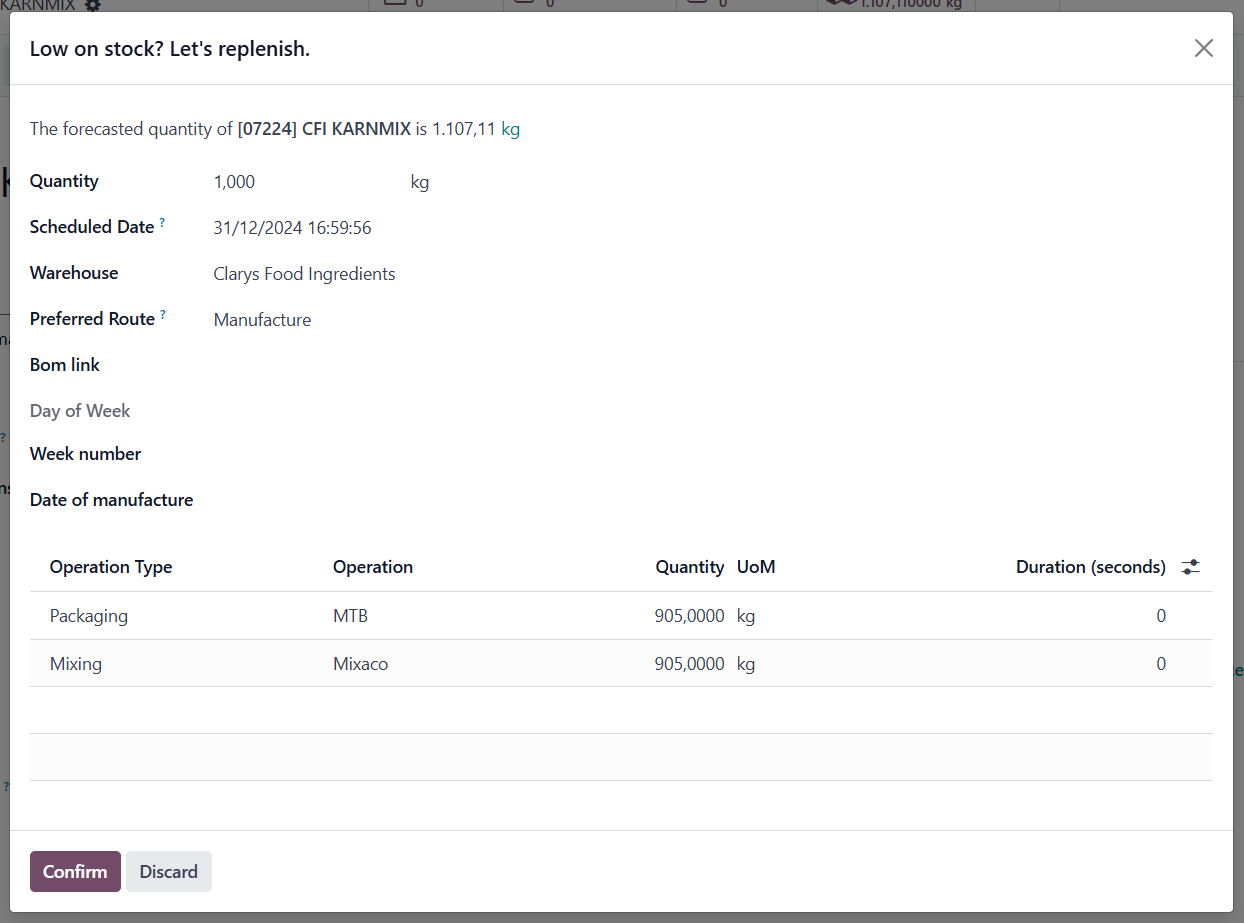Select the Packaging operation row
1244x923 pixels.
point(89,616)
